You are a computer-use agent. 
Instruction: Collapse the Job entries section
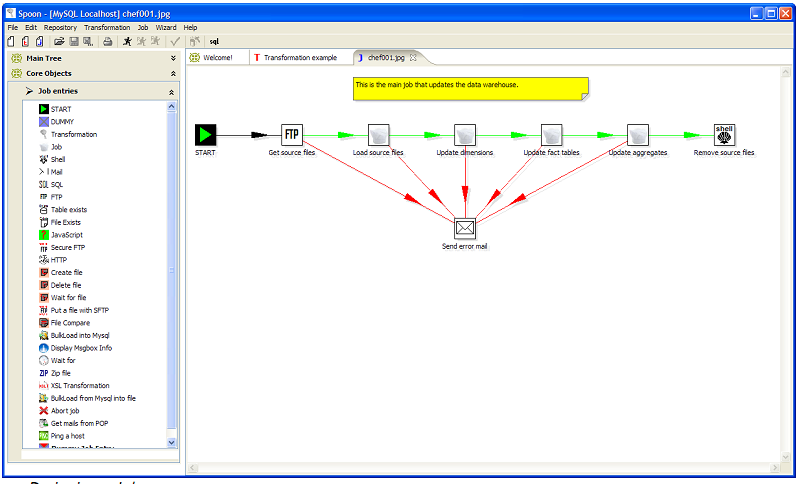coord(170,91)
